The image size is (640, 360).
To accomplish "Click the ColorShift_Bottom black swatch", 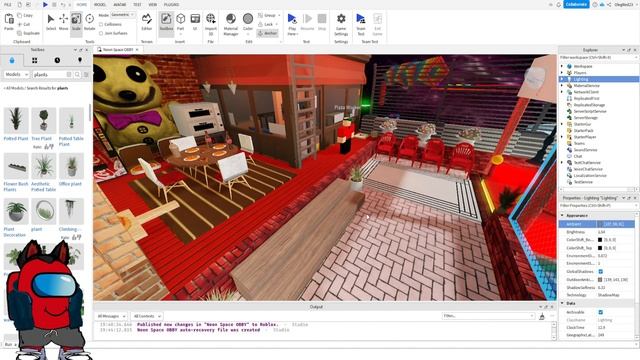I will 600,240.
